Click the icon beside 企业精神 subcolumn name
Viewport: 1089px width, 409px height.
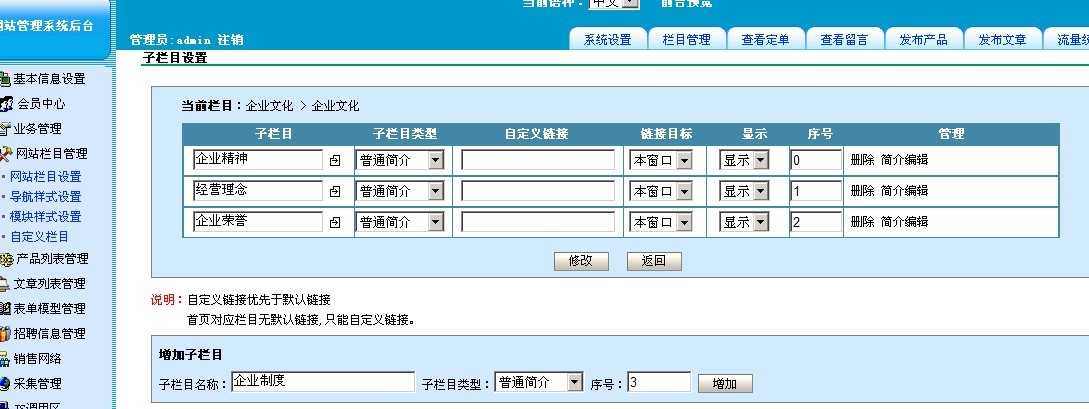[335, 160]
